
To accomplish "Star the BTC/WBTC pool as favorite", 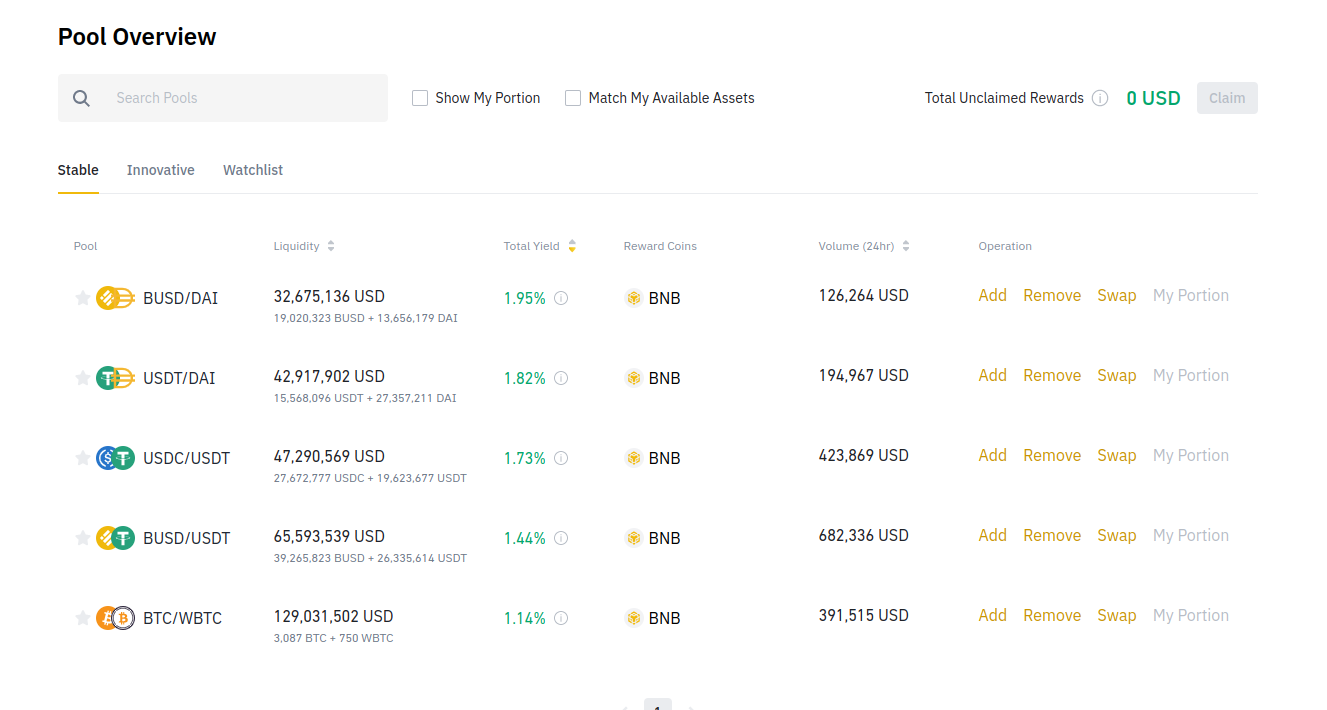I will coord(83,618).
